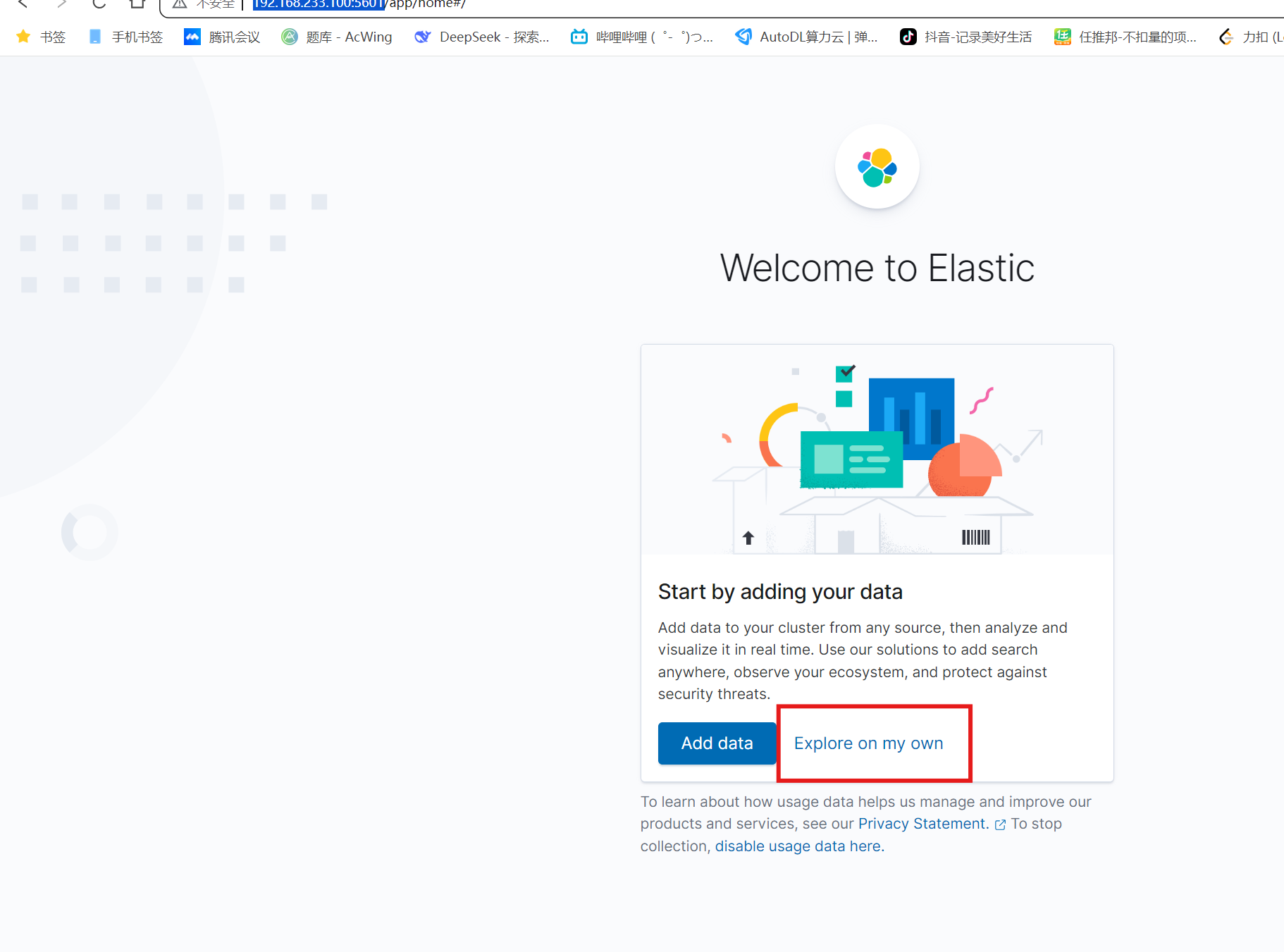Click disable usage data here link
Viewport: 1284px width, 952px height.
tap(799, 846)
